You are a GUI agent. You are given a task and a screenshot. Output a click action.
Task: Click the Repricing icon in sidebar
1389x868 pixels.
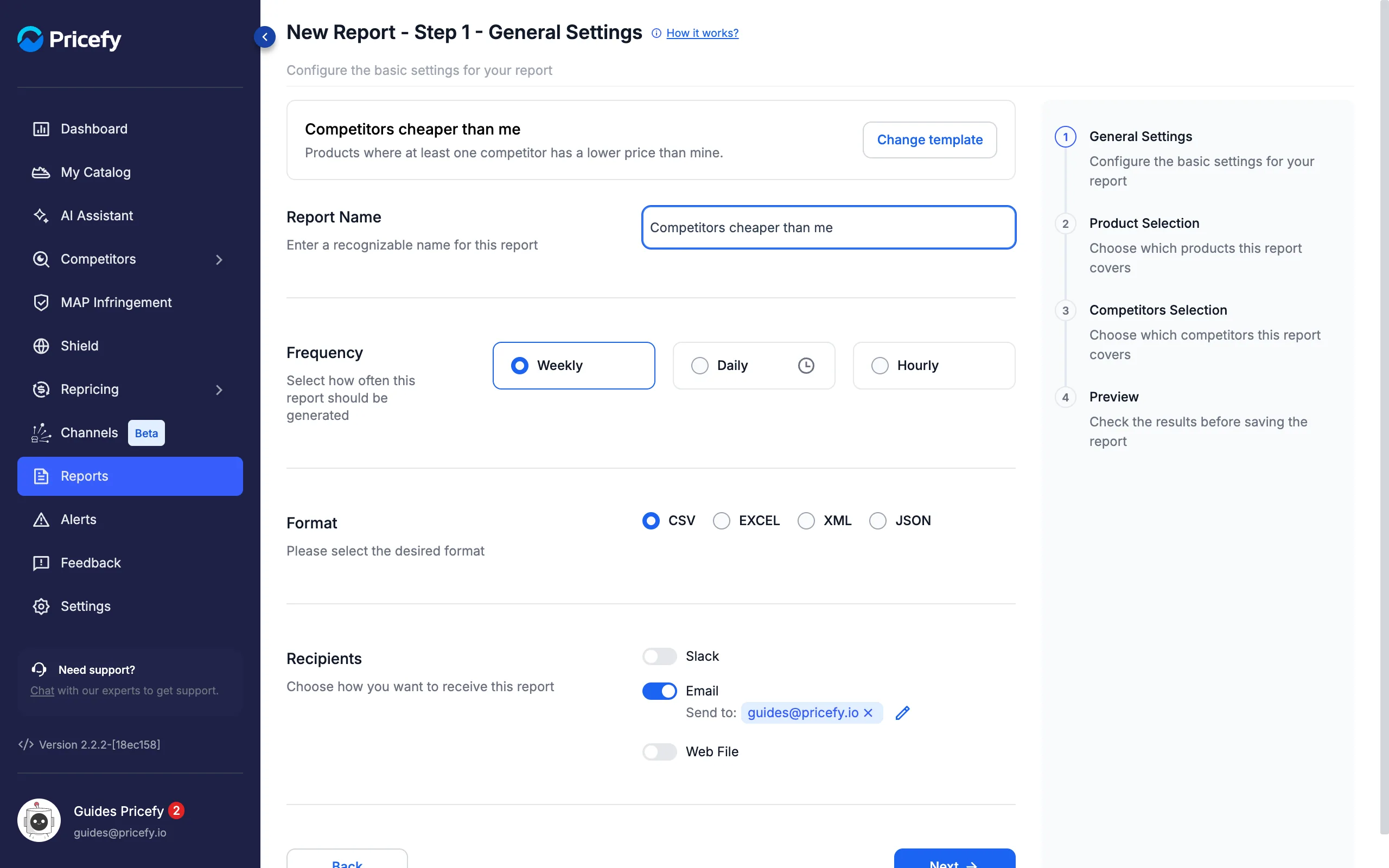tap(41, 389)
